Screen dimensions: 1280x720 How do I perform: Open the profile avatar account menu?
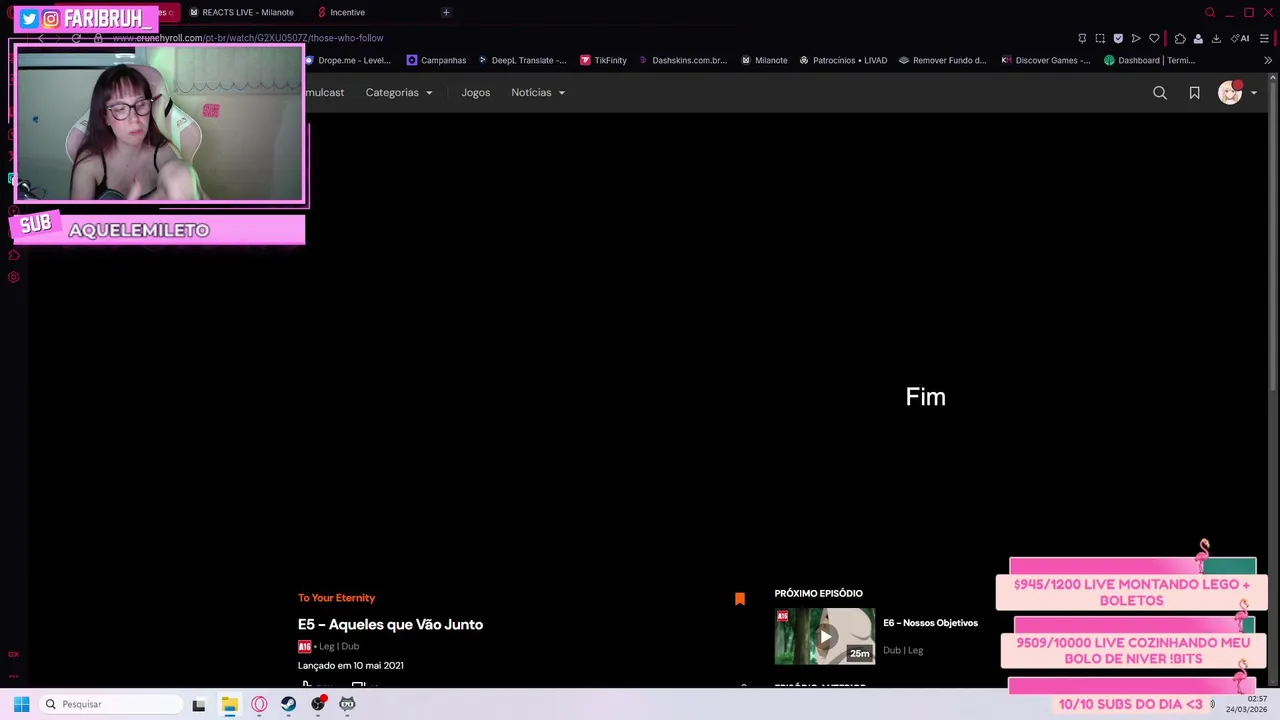point(1237,93)
